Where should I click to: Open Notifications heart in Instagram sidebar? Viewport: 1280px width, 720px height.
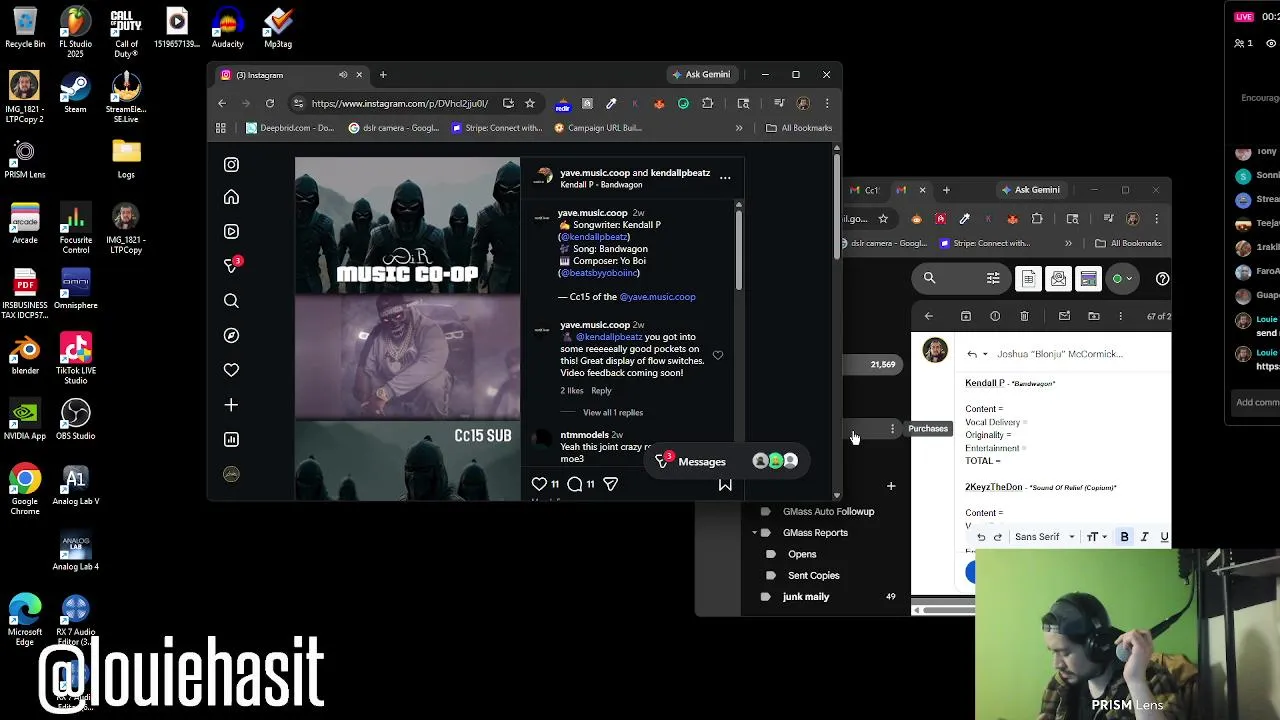pyautogui.click(x=231, y=370)
